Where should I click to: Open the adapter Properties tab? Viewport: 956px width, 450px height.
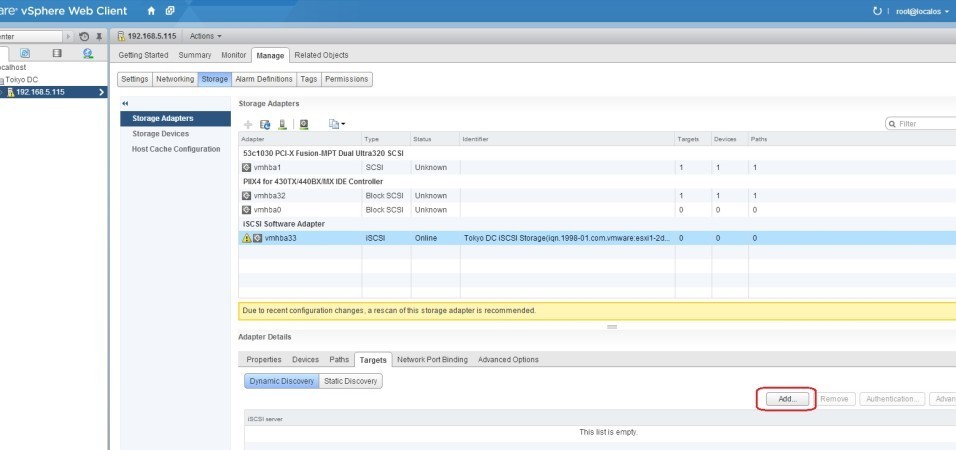pos(264,360)
